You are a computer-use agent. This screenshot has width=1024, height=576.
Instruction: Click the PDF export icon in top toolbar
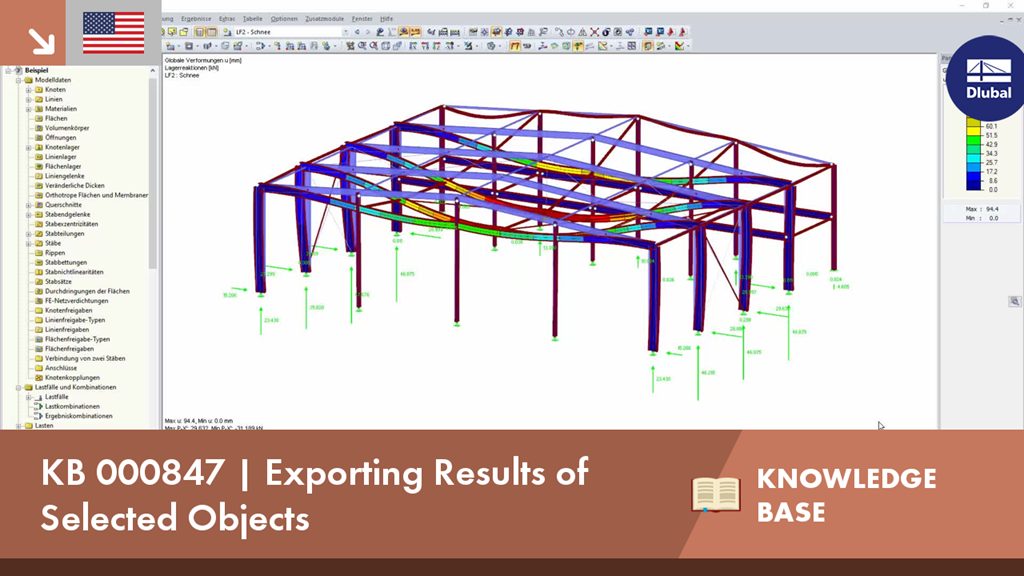[x=682, y=31]
